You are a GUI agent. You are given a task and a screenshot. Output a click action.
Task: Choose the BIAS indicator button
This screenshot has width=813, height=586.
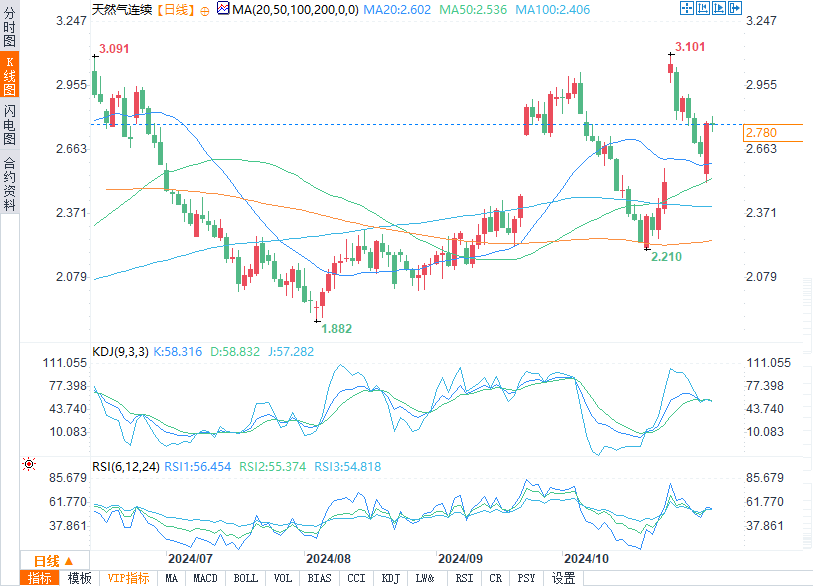(x=319, y=578)
